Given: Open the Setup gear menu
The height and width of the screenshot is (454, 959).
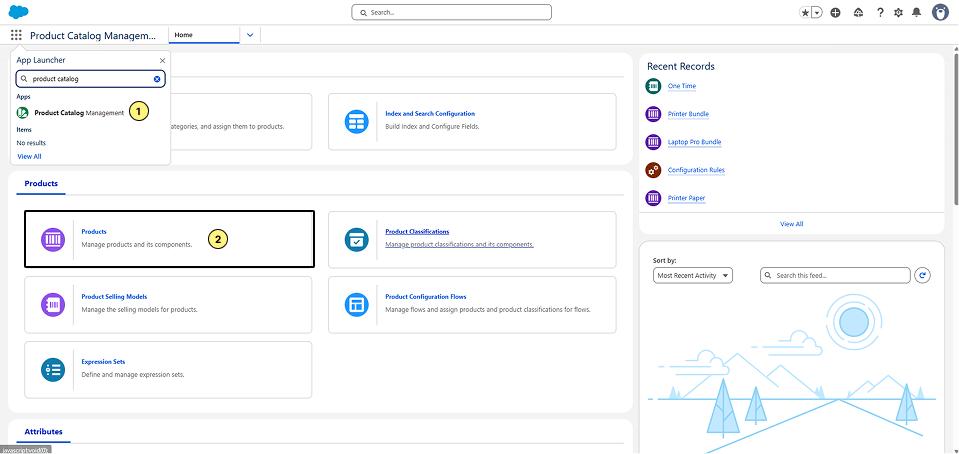Looking at the screenshot, I should (898, 12).
